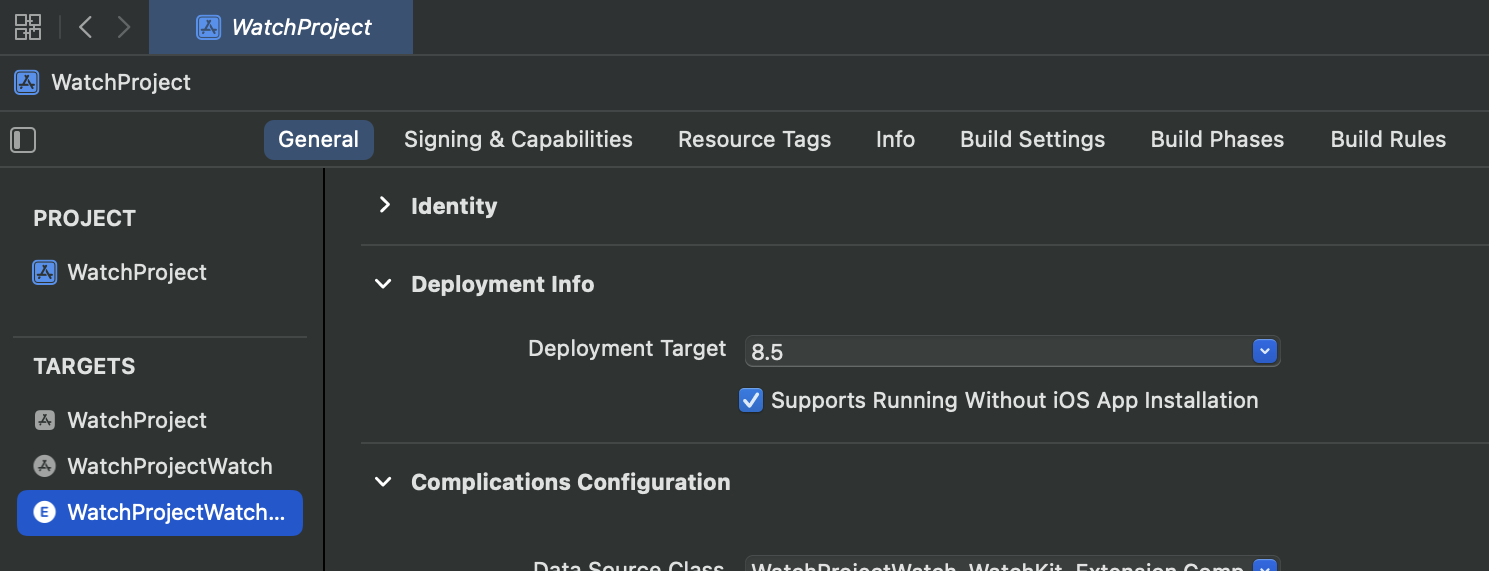Uncheck Supports Running Without iOS App Installation
The height and width of the screenshot is (571, 1489).
click(x=751, y=401)
